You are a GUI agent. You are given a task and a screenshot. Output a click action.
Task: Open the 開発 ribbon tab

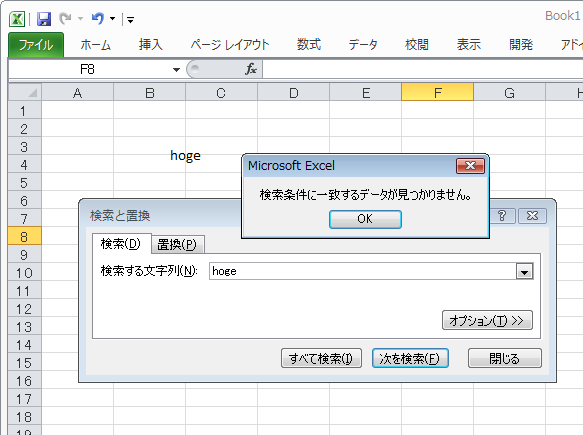tap(521, 45)
